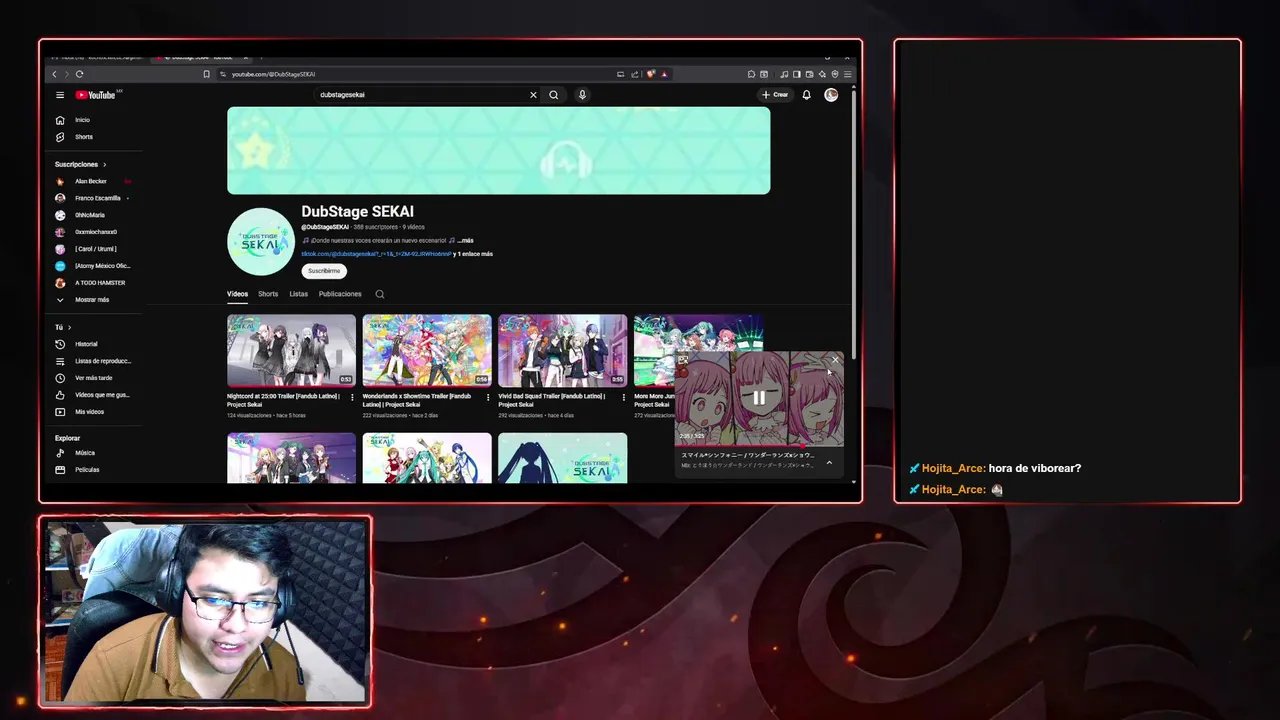Click the webcam overlay feed
Viewport: 1280px width, 720px height.
coord(205,611)
